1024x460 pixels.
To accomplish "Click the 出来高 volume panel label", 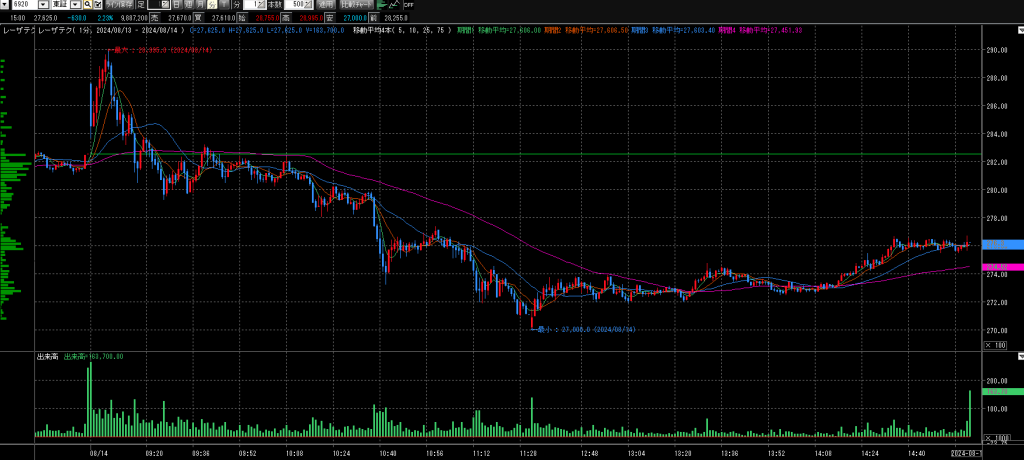I will pyautogui.click(x=45, y=356).
